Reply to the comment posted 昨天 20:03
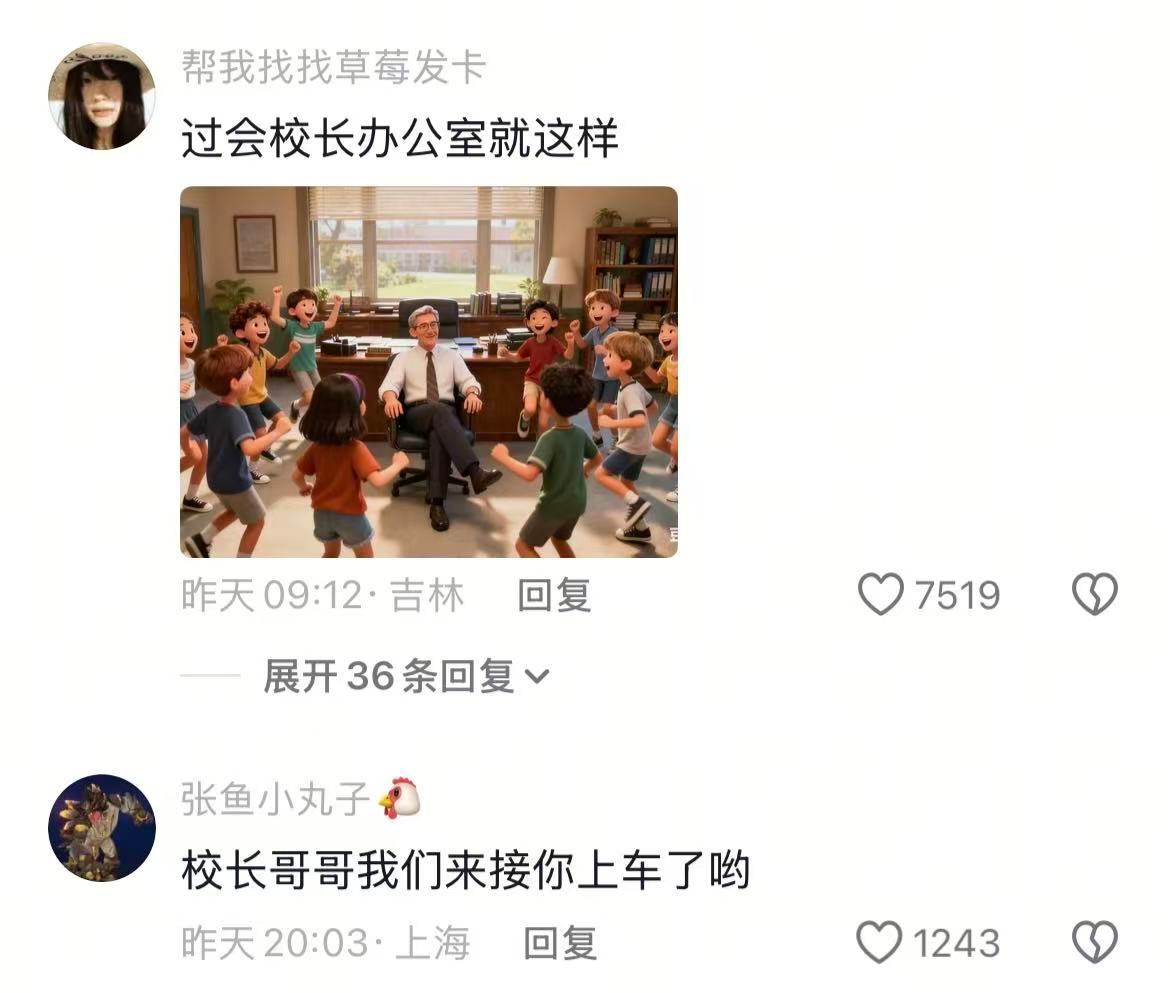This screenshot has width=1170, height=993. pyautogui.click(x=560, y=943)
